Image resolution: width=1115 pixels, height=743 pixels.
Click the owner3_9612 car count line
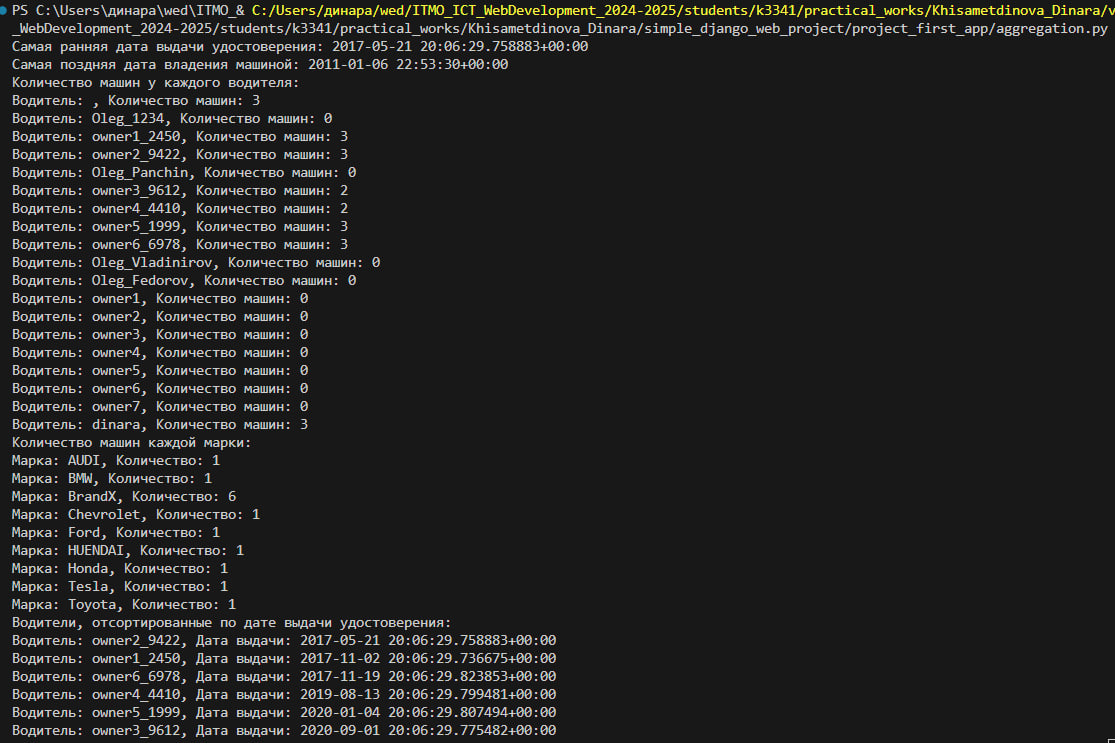[180, 191]
